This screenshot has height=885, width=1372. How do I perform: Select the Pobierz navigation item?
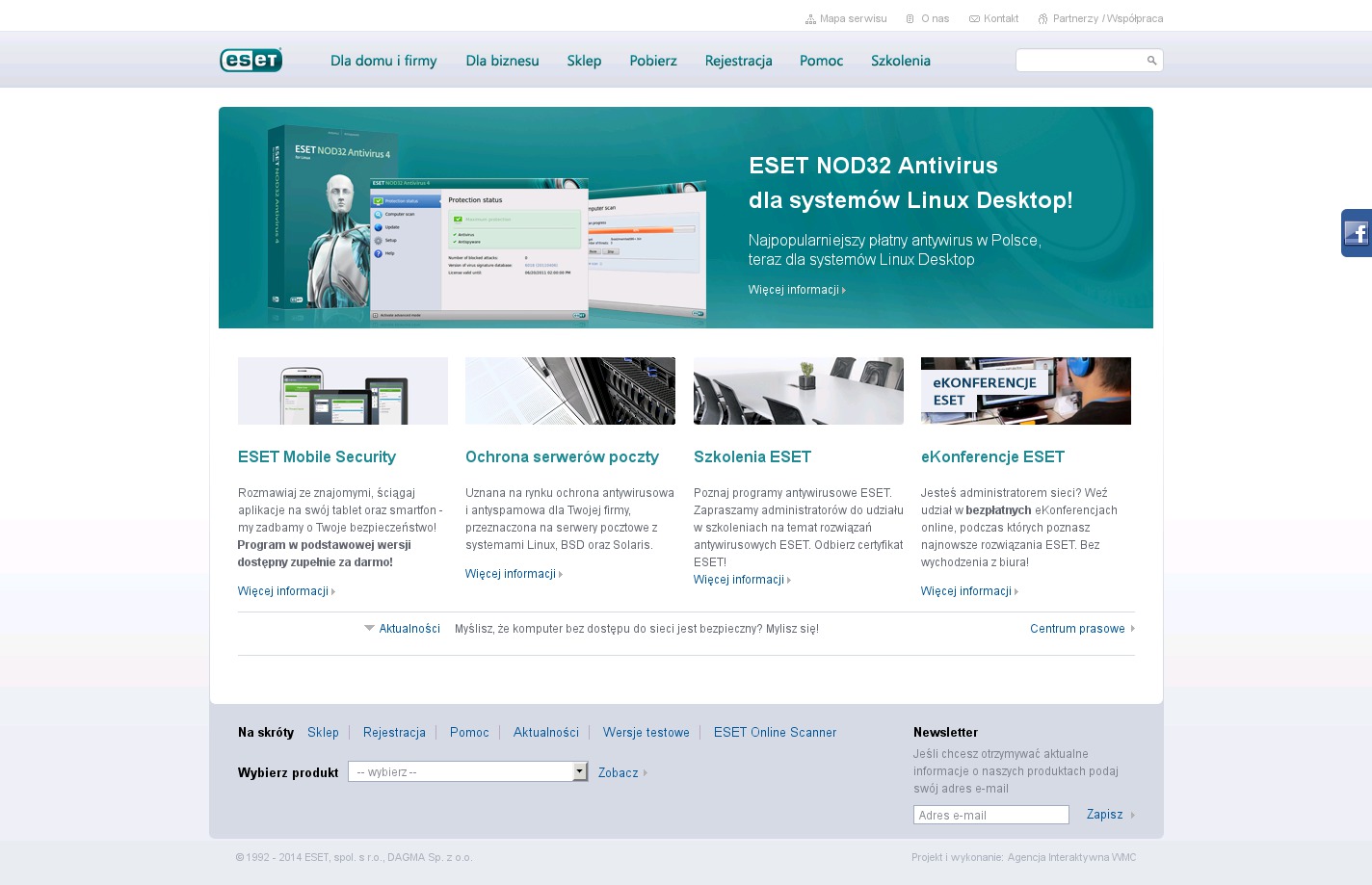click(x=653, y=61)
